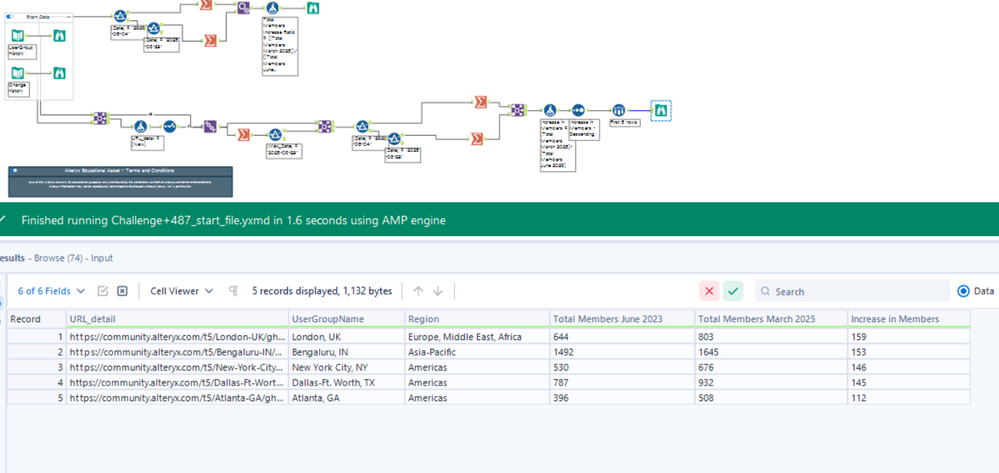Click the 1492 cell in Bengaluru row

pyautogui.click(x=622, y=351)
